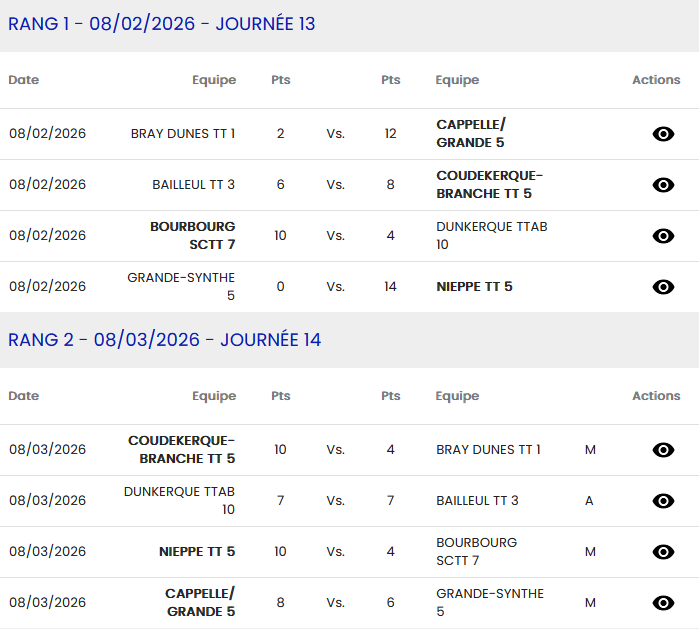View Nieppe TT 5 vs Bourbourg SCTT 7 match
Image resolution: width=699 pixels, height=629 pixels.
pos(662,552)
